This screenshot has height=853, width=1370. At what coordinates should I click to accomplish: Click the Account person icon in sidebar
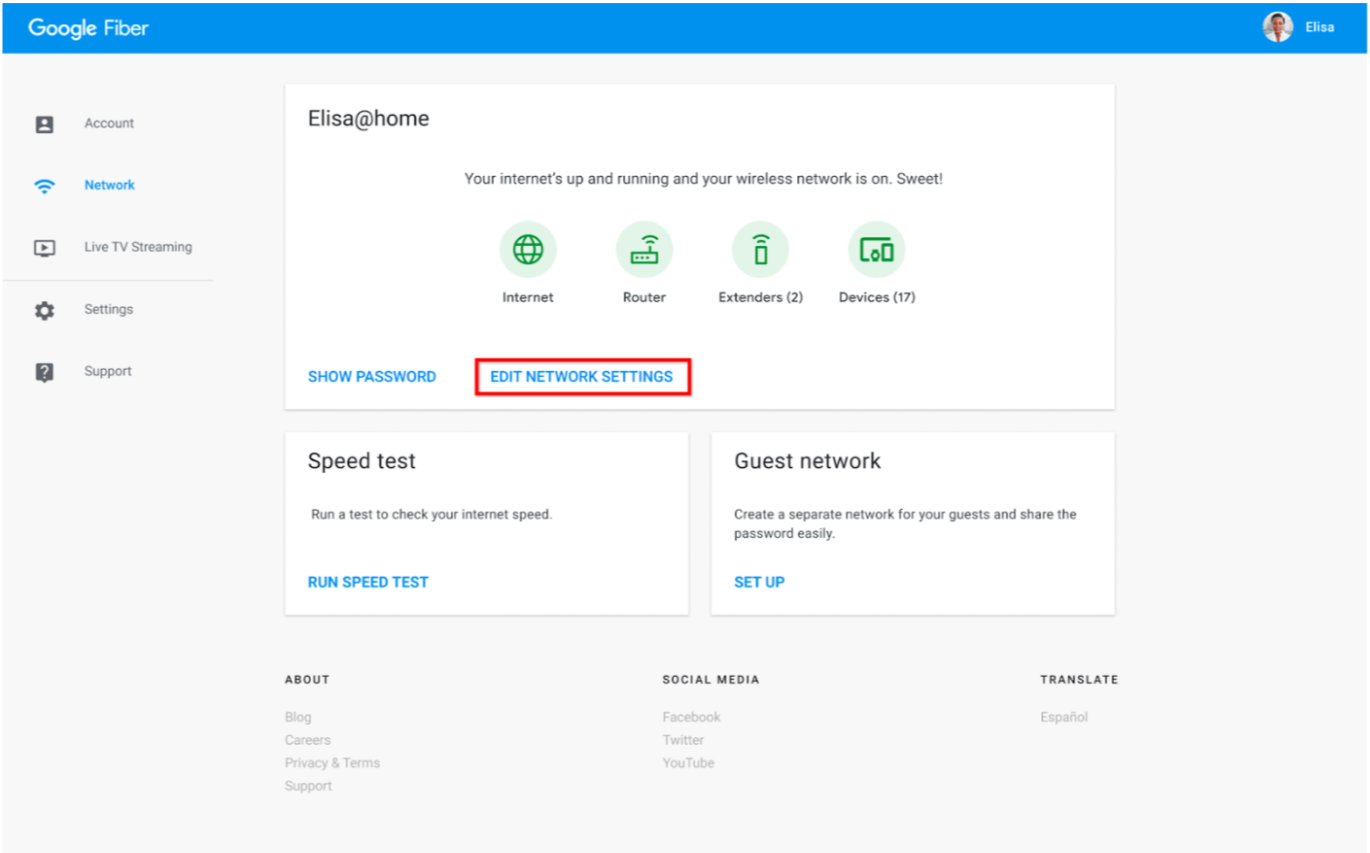[44, 123]
